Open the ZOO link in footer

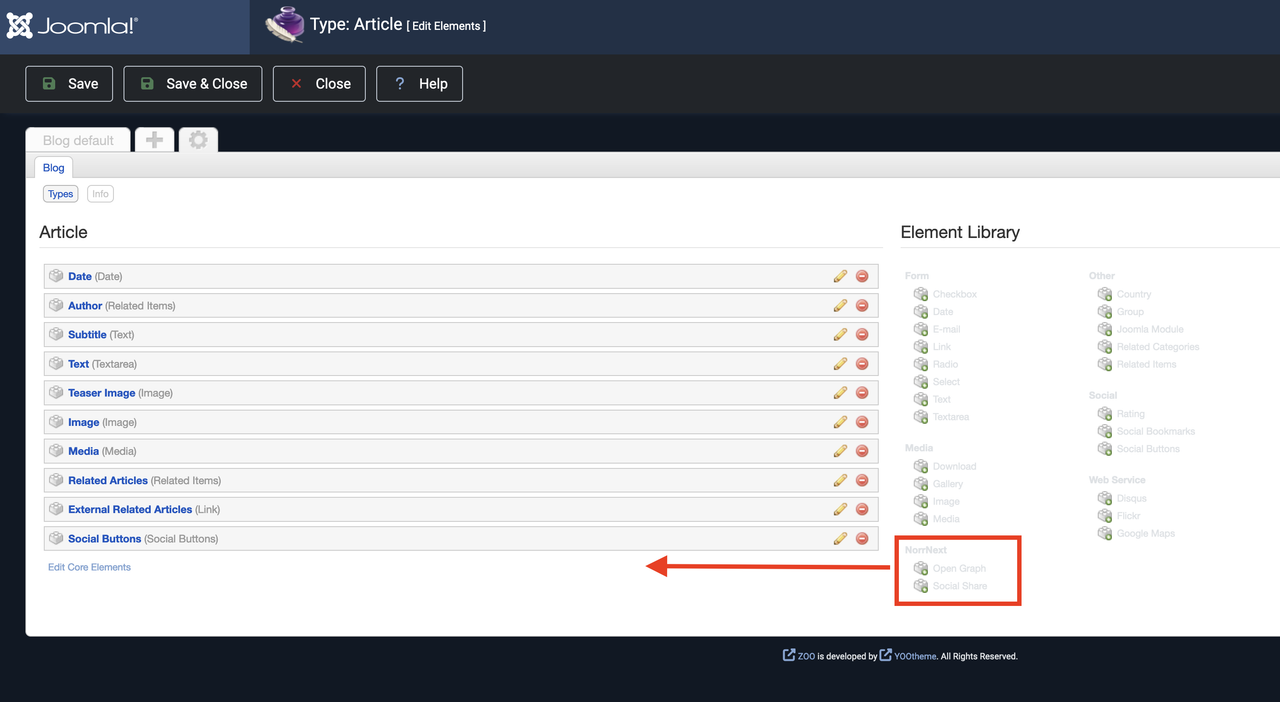pyautogui.click(x=798, y=656)
